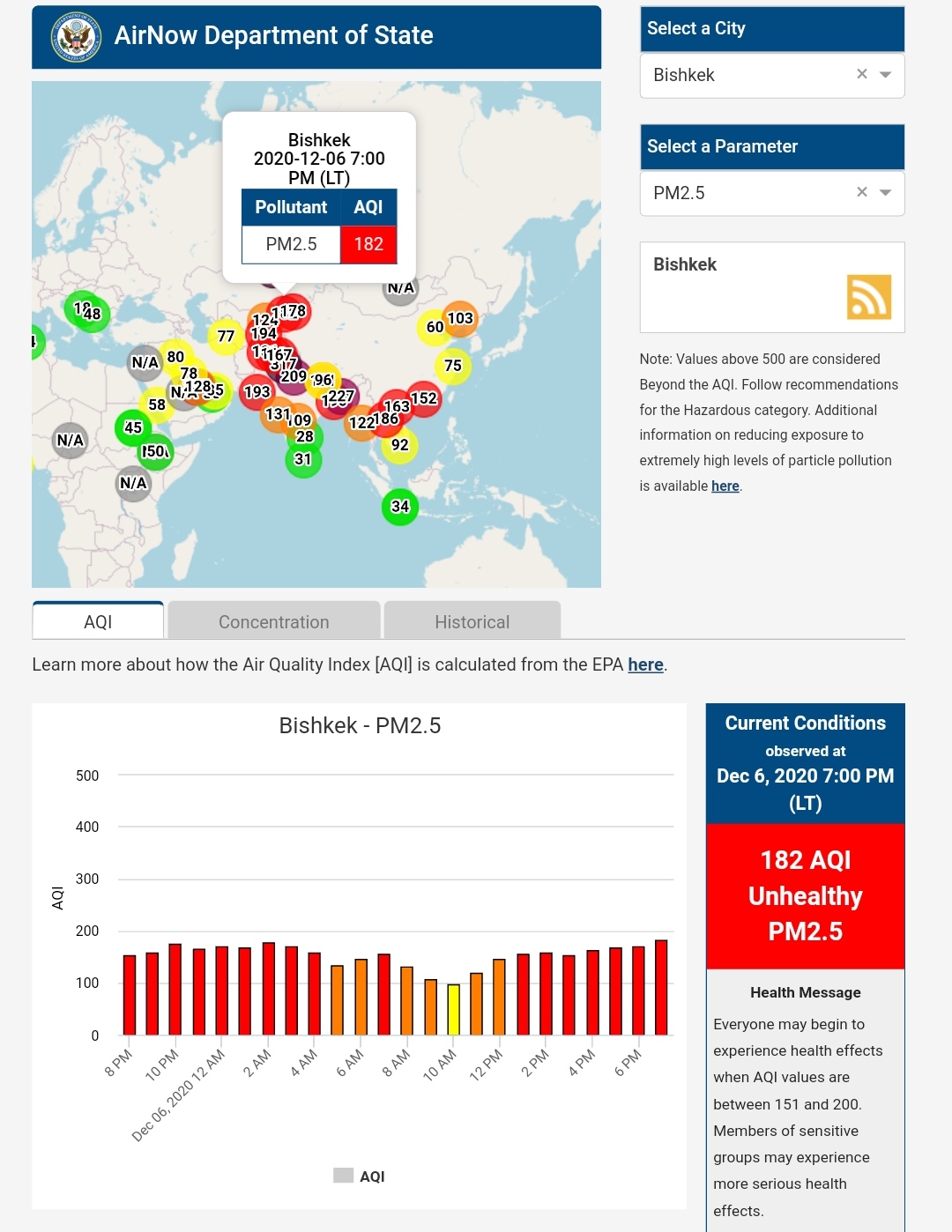Open the EPA AQI calculation 'here' link

point(645,665)
